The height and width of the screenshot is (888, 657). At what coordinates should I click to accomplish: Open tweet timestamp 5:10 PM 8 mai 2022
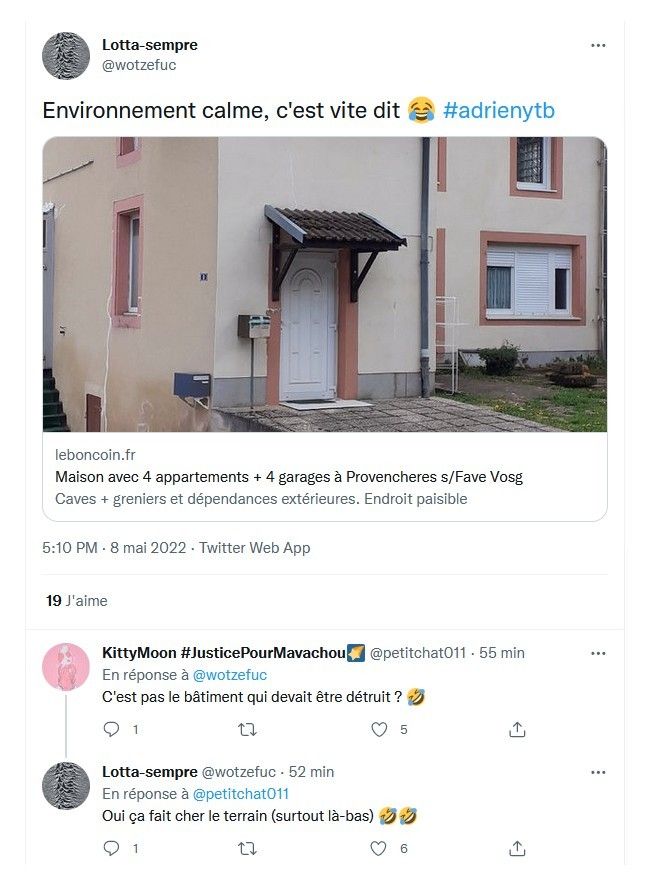click(114, 548)
